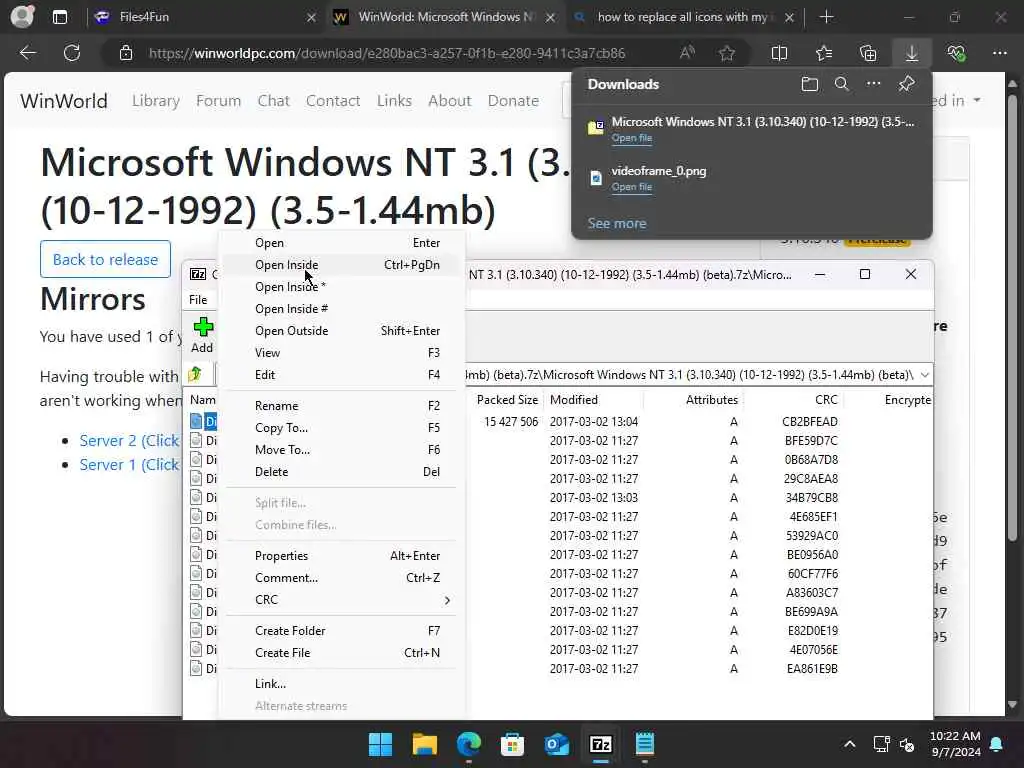Open more options in Downloads panel
Viewport: 1024px width, 768px height.
(874, 84)
